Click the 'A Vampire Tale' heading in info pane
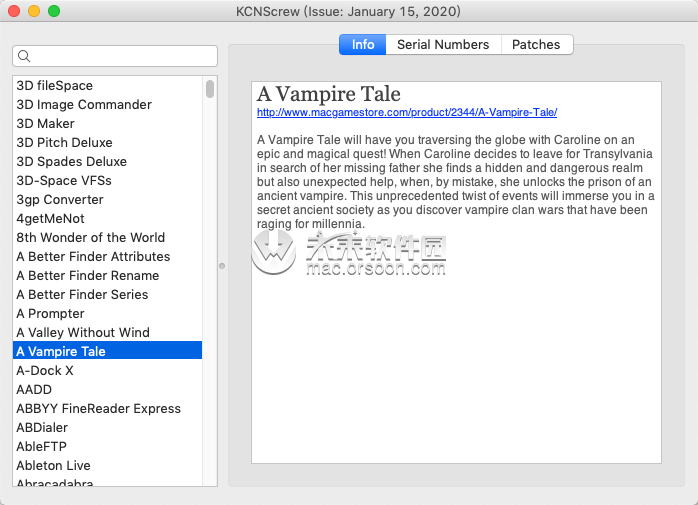 329,94
